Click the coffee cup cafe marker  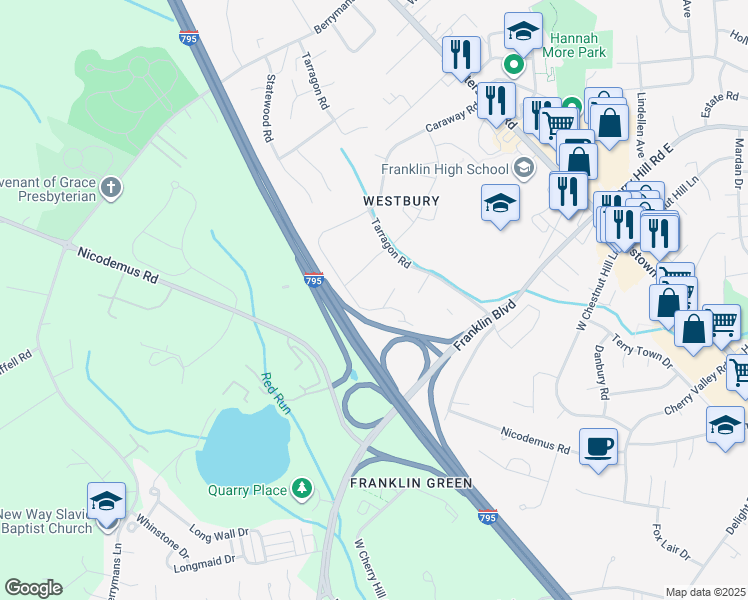[598, 448]
